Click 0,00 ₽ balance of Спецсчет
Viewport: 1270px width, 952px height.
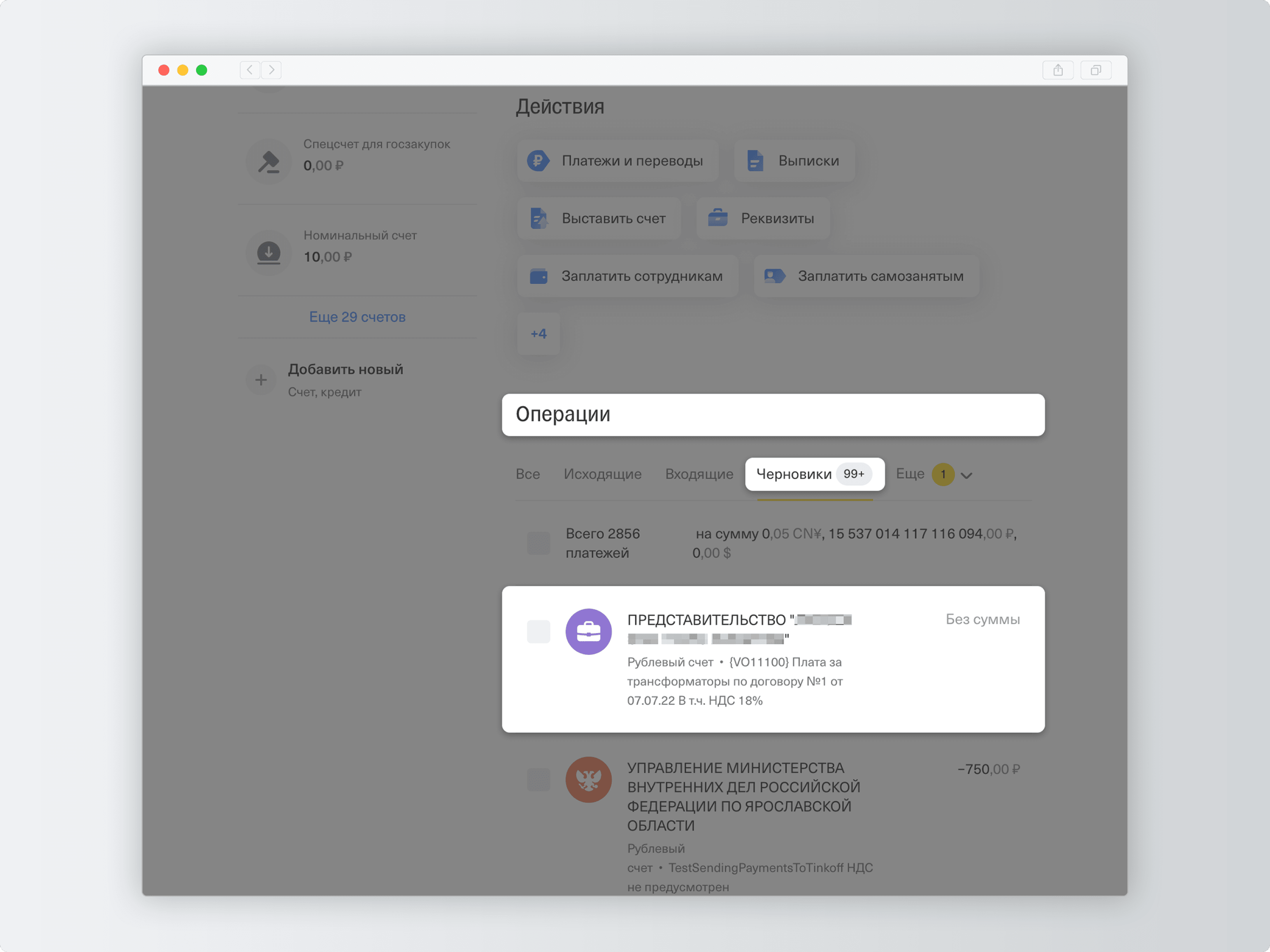click(323, 166)
